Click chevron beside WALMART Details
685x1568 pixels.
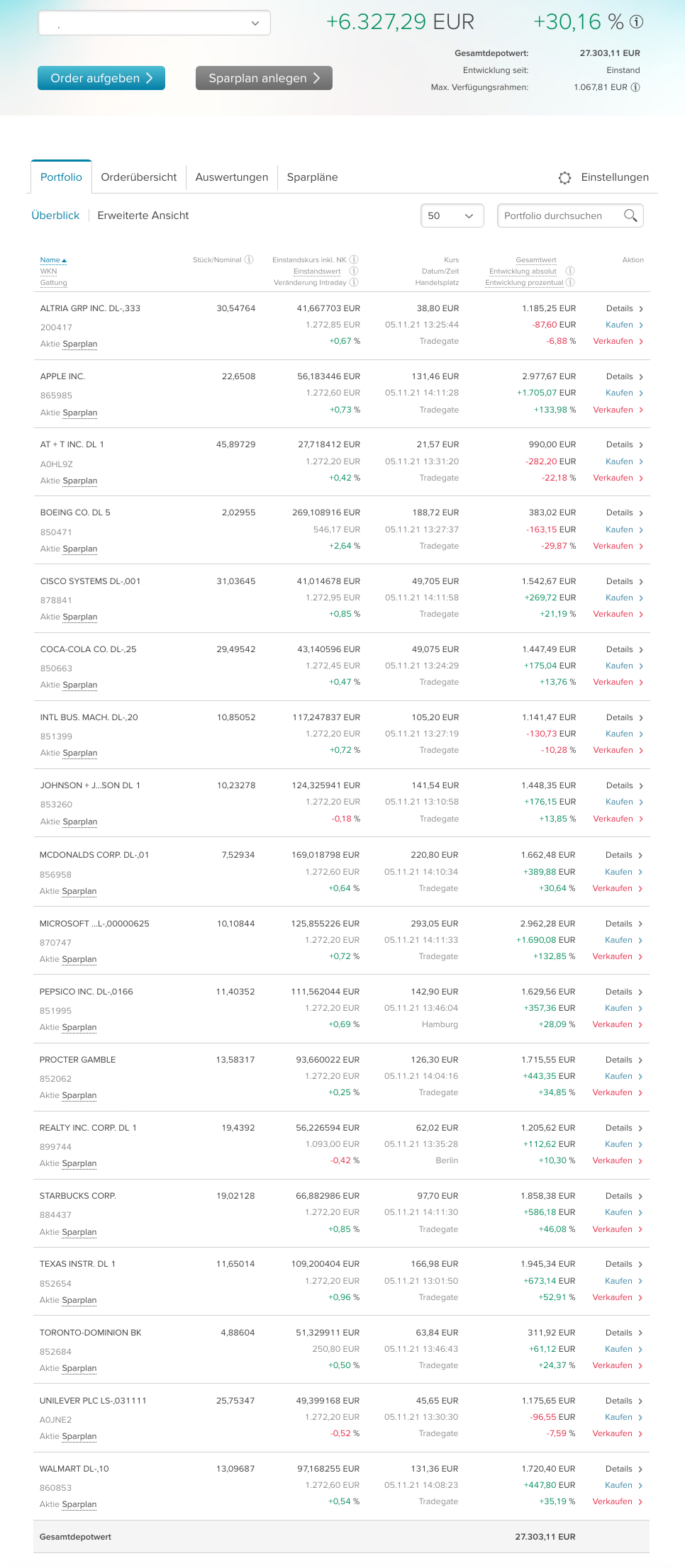click(x=640, y=1469)
